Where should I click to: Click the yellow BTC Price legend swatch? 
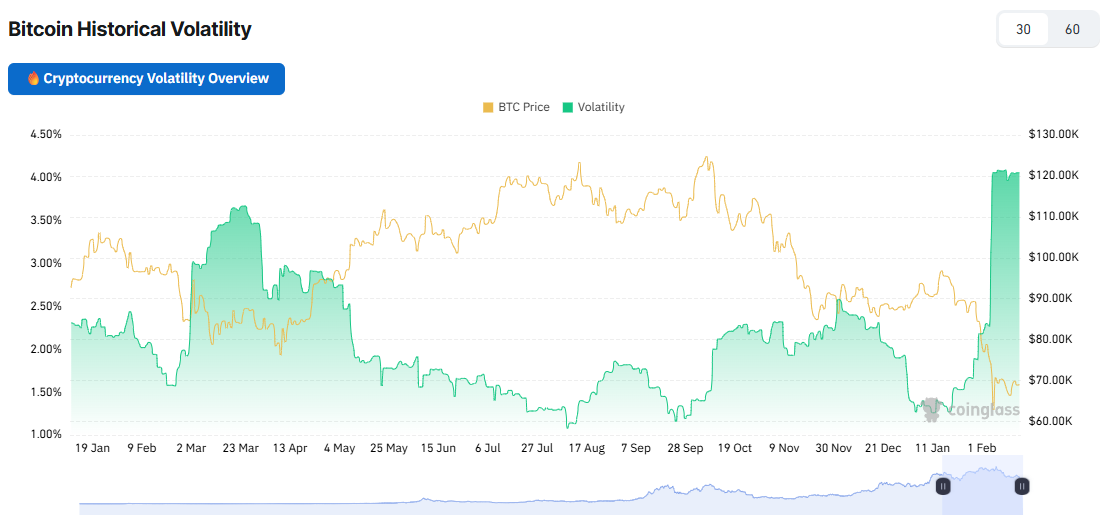point(488,107)
